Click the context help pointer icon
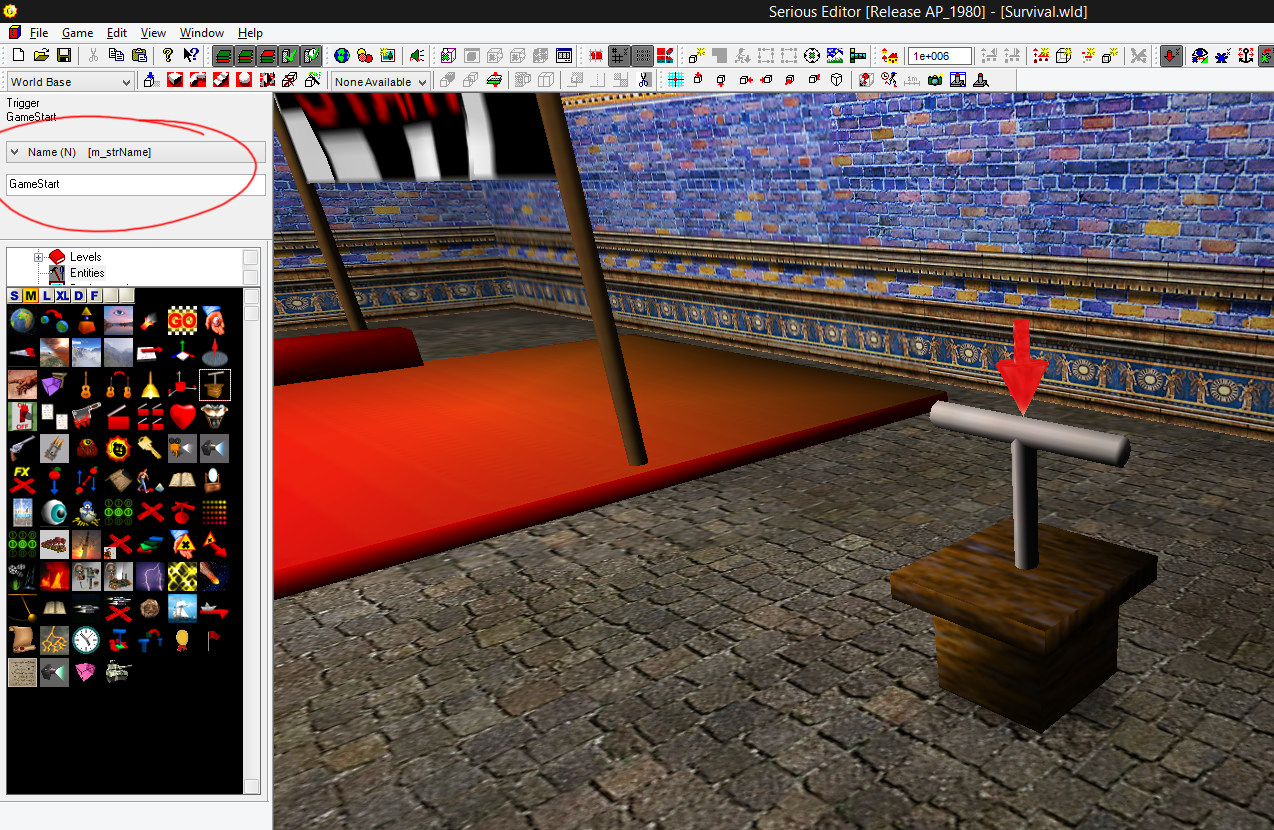Screen dimensions: 1274x830 point(191,55)
